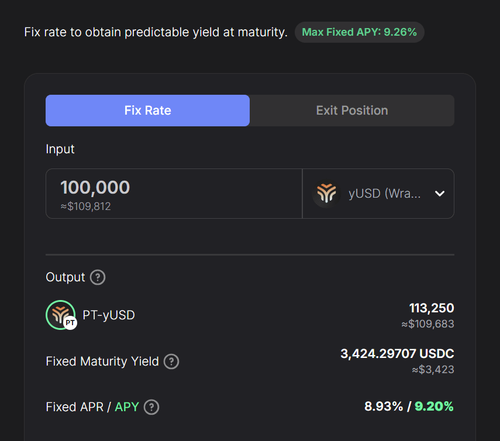Click the ≈$109,812 input value estimate
The width and height of the screenshot is (500, 441).
pyautogui.click(x=86, y=206)
